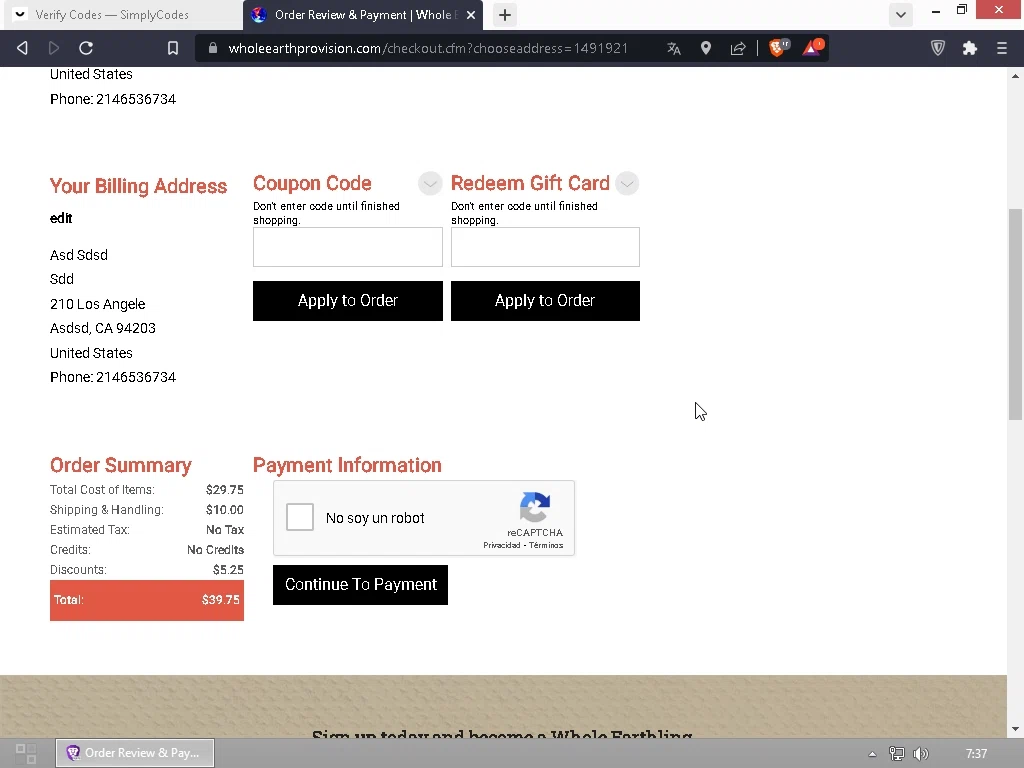1024x768 pixels.
Task: Click the Payment Information heading
Action: [x=347, y=465]
